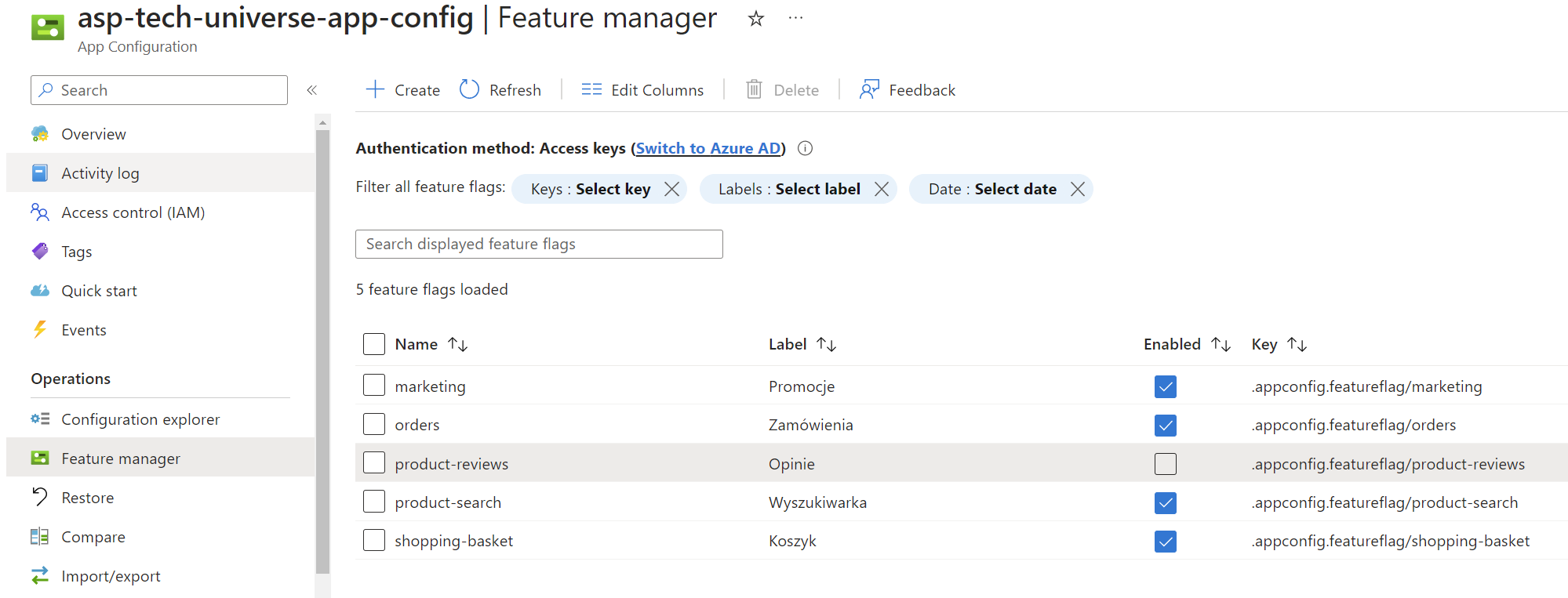The height and width of the screenshot is (598, 1568).
Task: Open the more options ellipsis
Action: point(795,18)
